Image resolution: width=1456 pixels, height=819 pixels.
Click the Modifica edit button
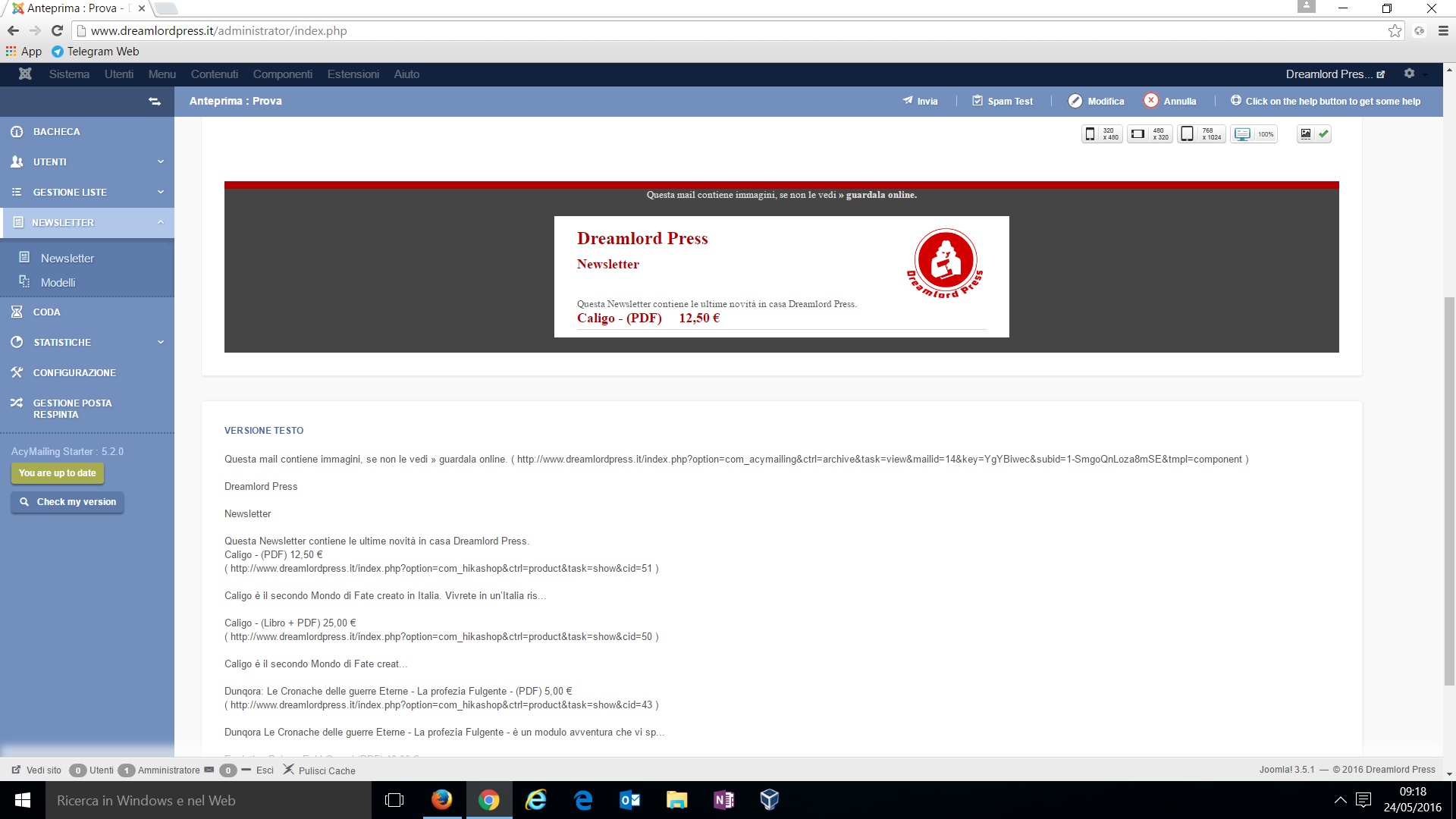click(x=1097, y=101)
